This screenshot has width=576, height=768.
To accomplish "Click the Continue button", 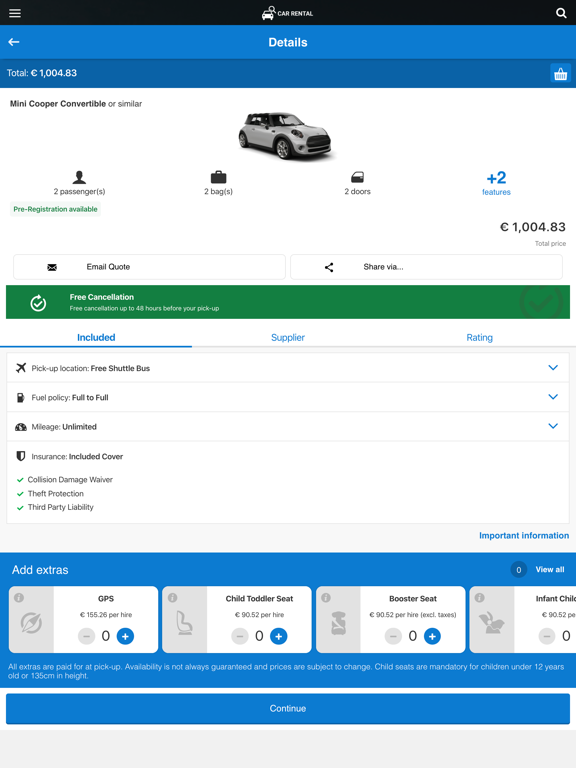I will [x=288, y=708].
